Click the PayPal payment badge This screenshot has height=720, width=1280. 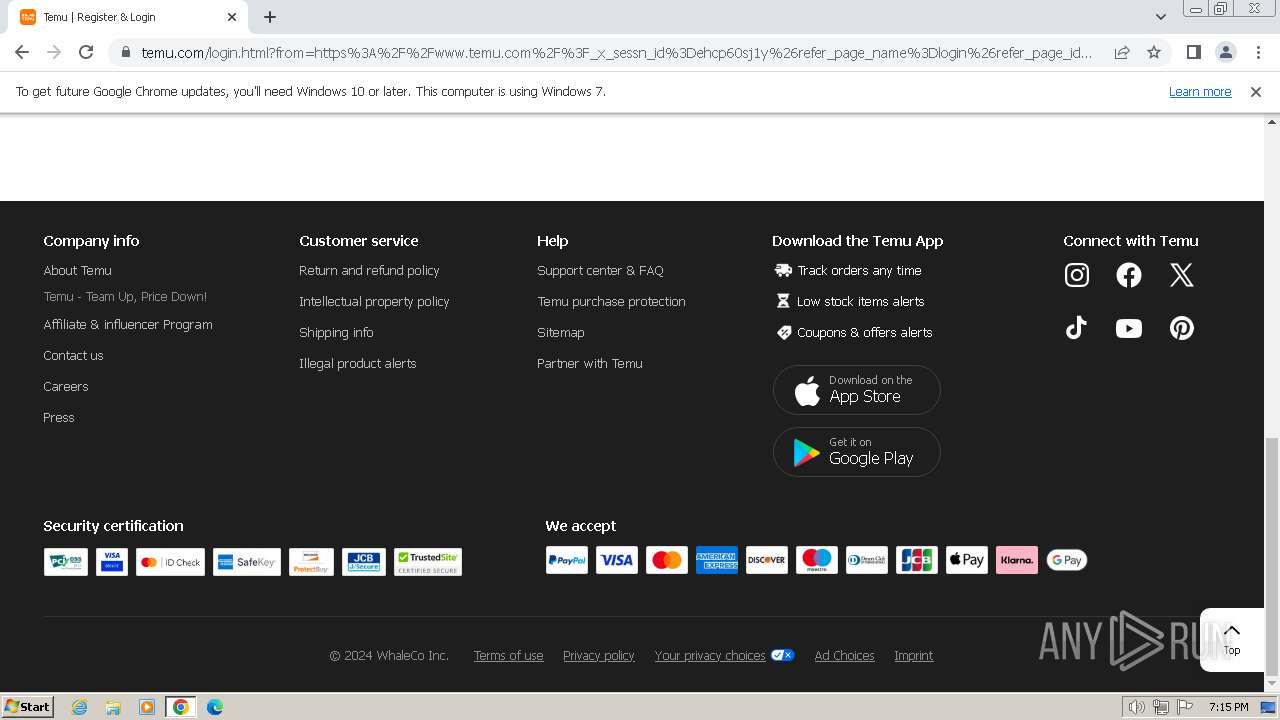coord(567,560)
